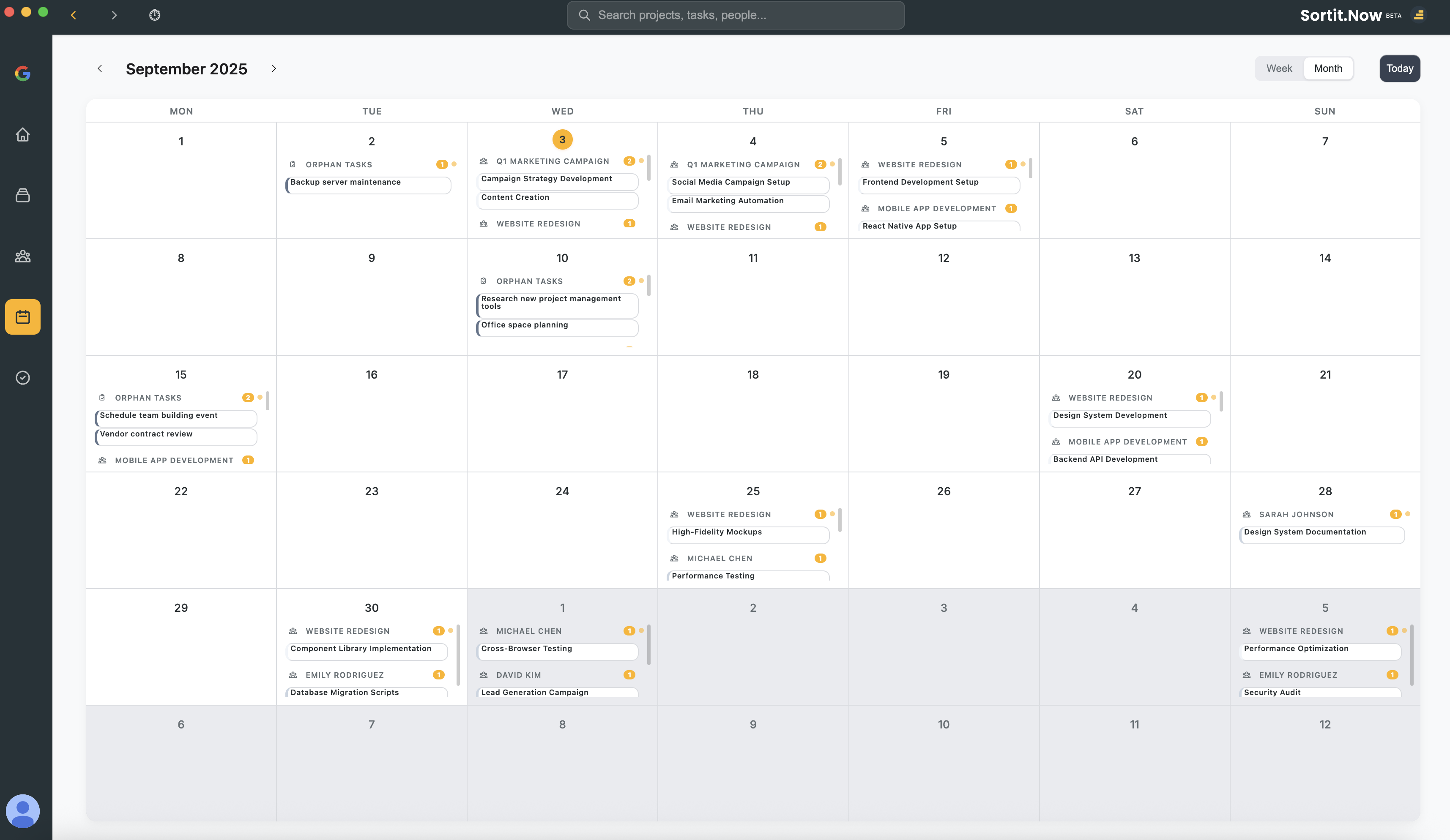Click the Google logo sidebar icon
The image size is (1450, 840).
22,74
